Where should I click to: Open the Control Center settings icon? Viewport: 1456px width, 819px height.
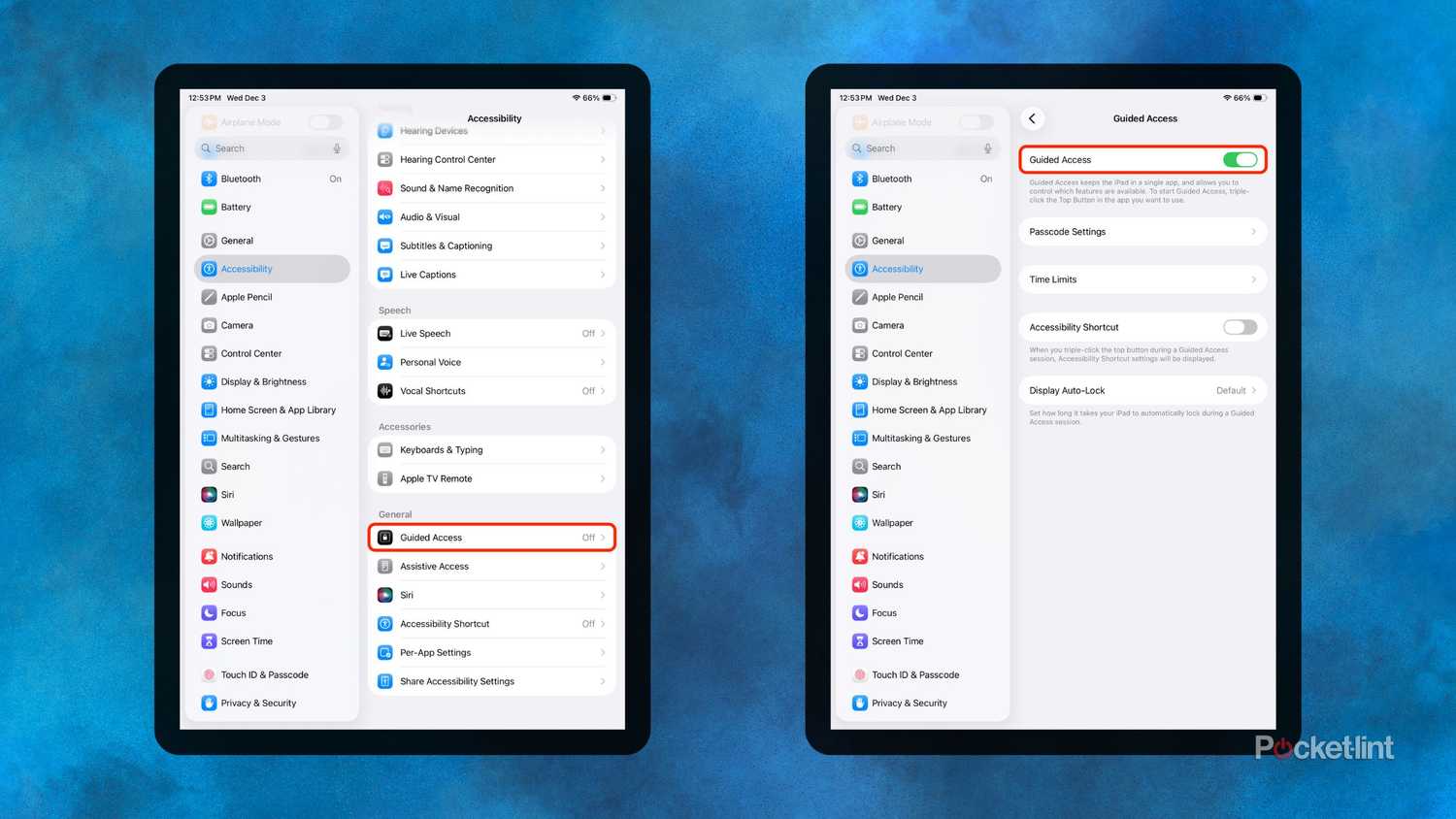coord(209,353)
